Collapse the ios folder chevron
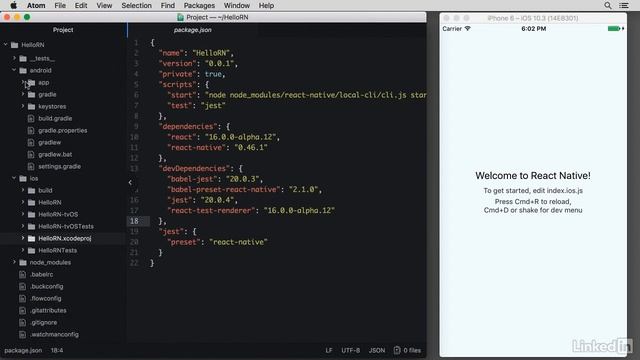640x360 pixels. pos(14,178)
